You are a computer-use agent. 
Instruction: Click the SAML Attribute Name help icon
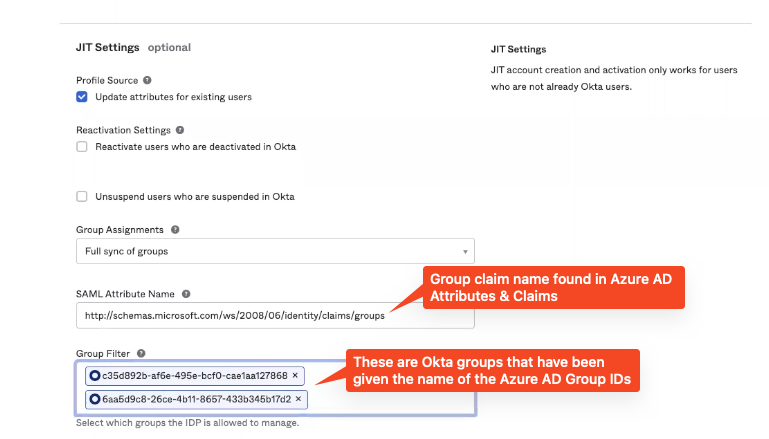pyautogui.click(x=186, y=294)
